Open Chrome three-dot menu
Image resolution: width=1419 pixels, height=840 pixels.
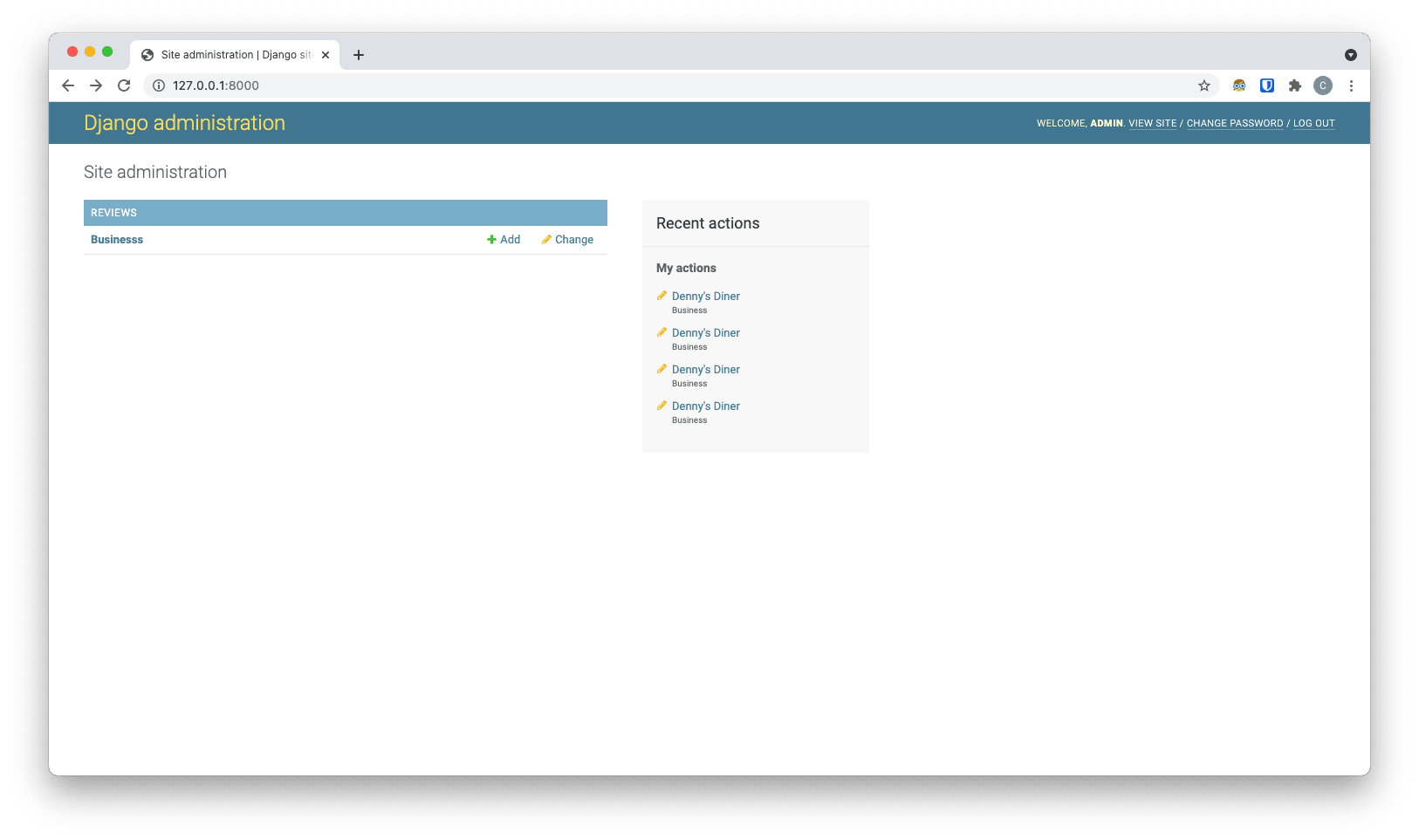tap(1351, 85)
